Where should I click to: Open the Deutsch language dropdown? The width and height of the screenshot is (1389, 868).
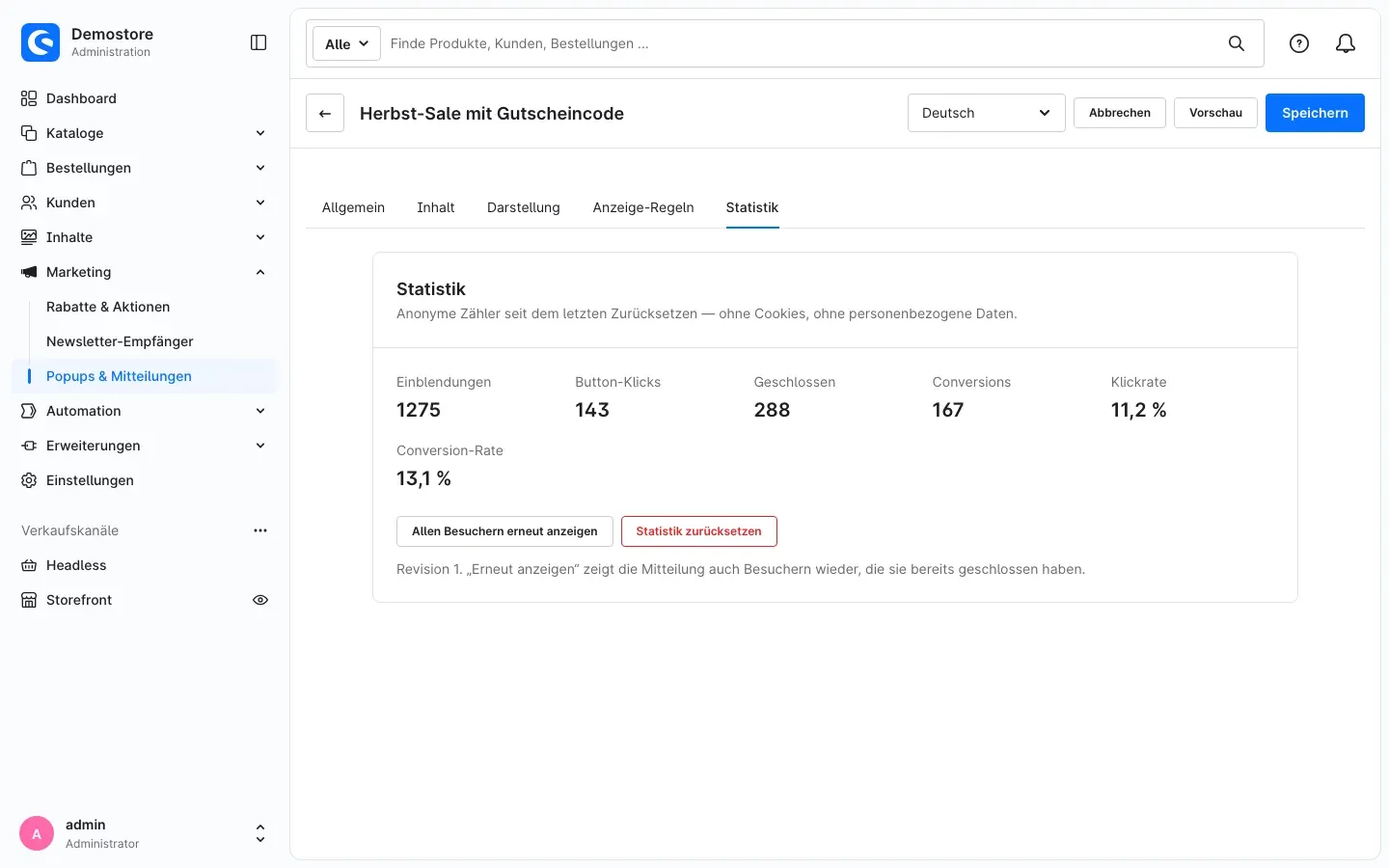coord(986,113)
